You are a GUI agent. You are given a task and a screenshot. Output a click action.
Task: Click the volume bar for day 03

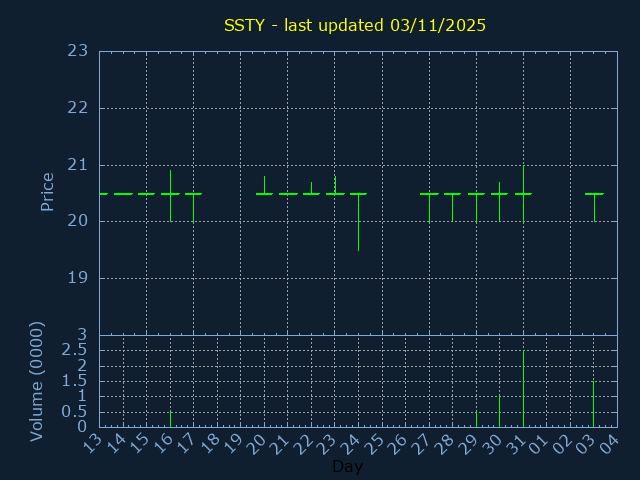point(594,403)
